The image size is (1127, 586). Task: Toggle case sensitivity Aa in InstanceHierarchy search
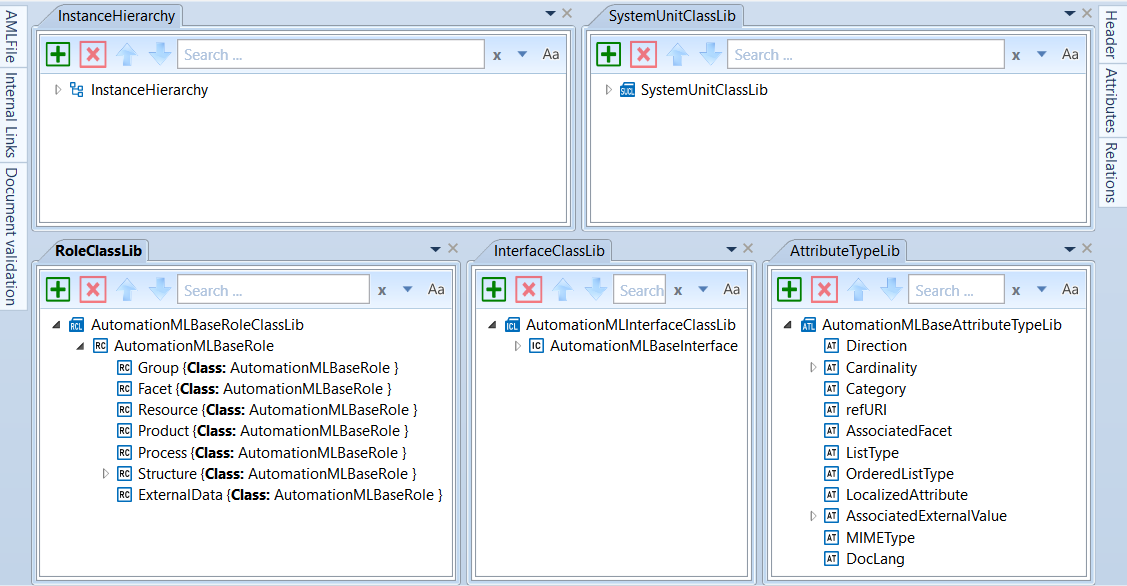pyautogui.click(x=551, y=54)
